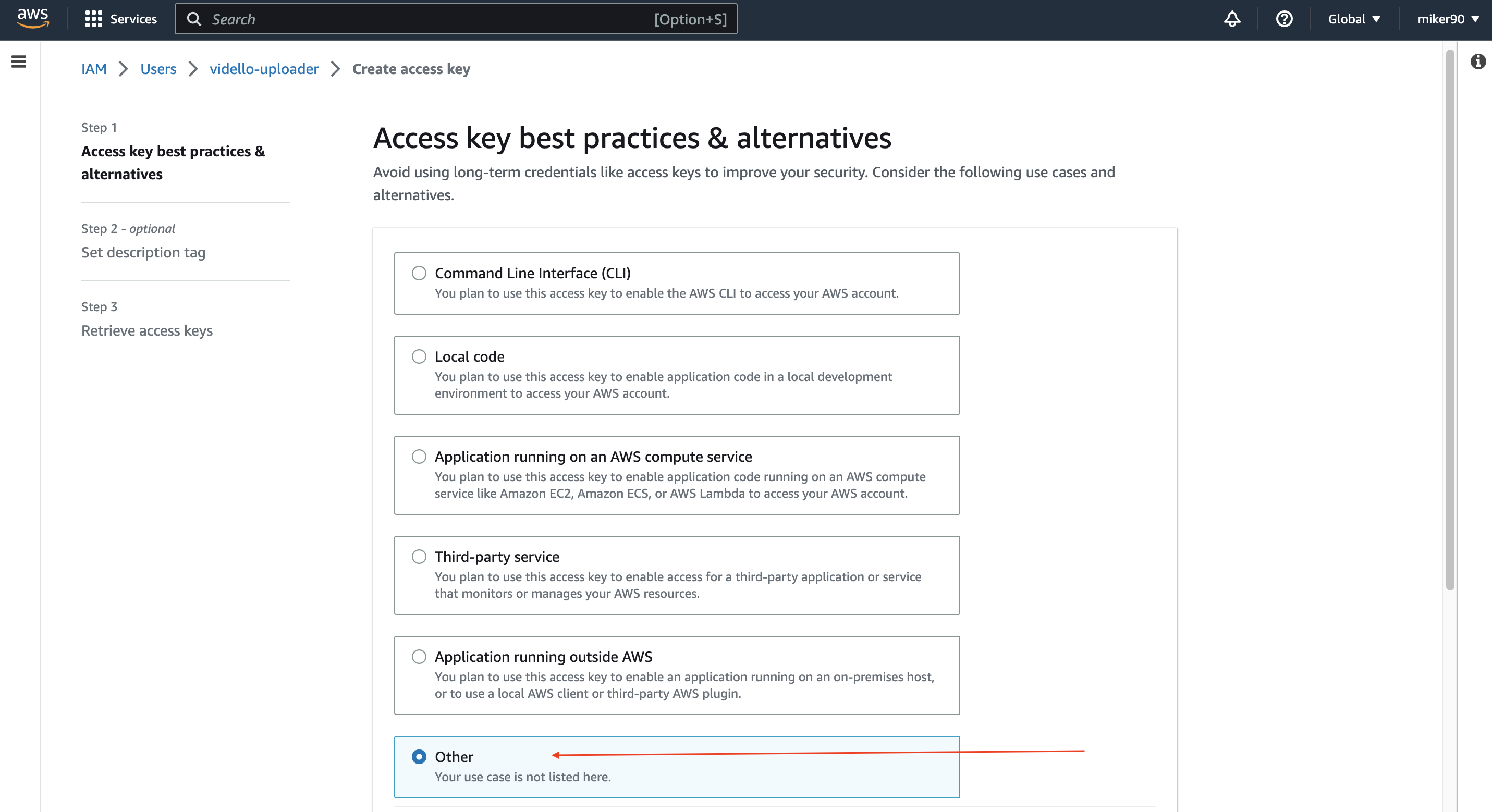
Task: Open the Users breadcrumb link
Action: [158, 69]
